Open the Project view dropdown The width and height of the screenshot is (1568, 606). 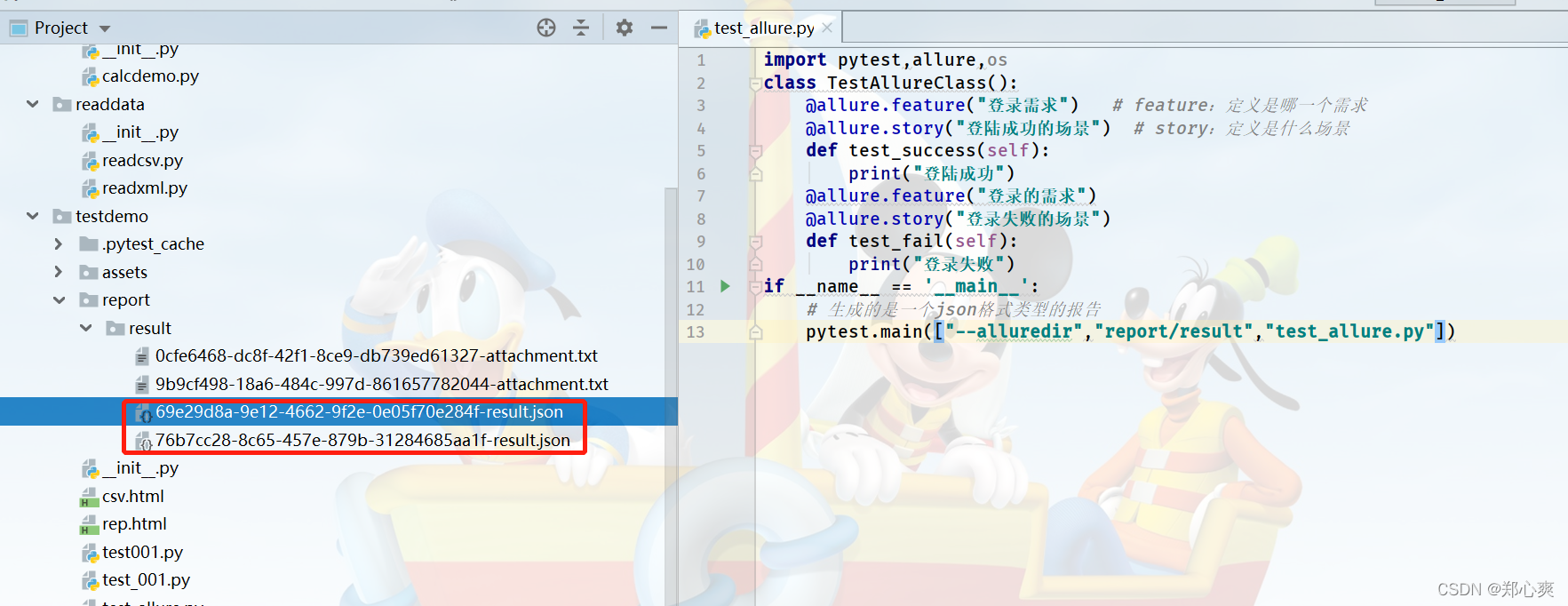click(x=105, y=29)
